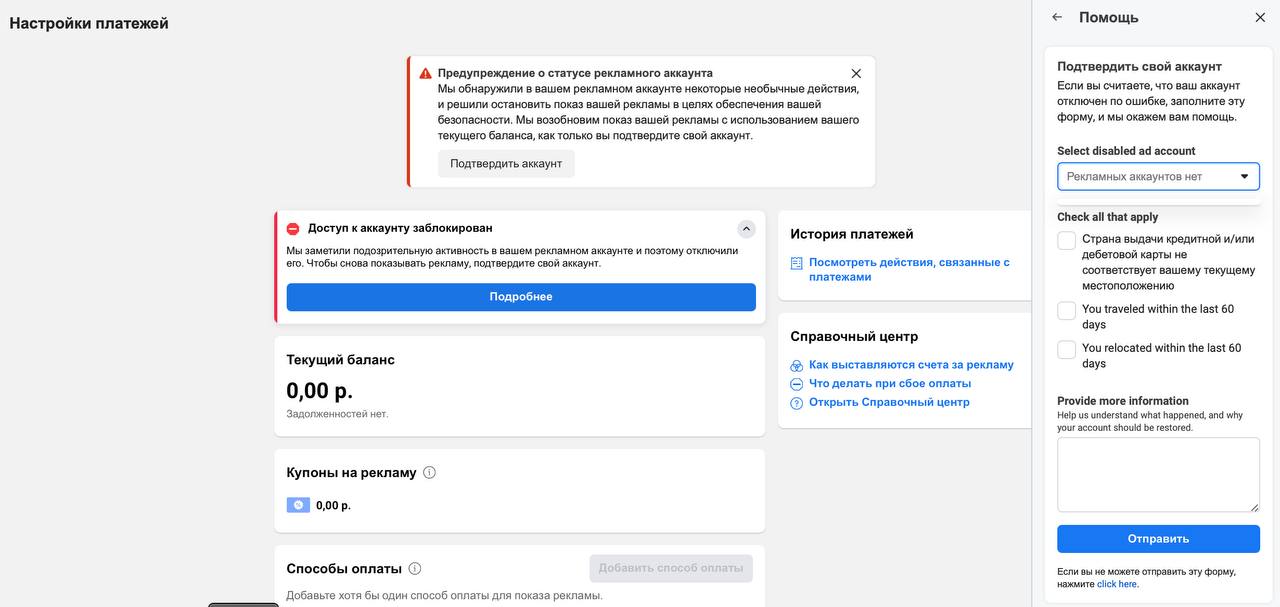Check 'You relocated within the last 60 days'

(x=1067, y=349)
